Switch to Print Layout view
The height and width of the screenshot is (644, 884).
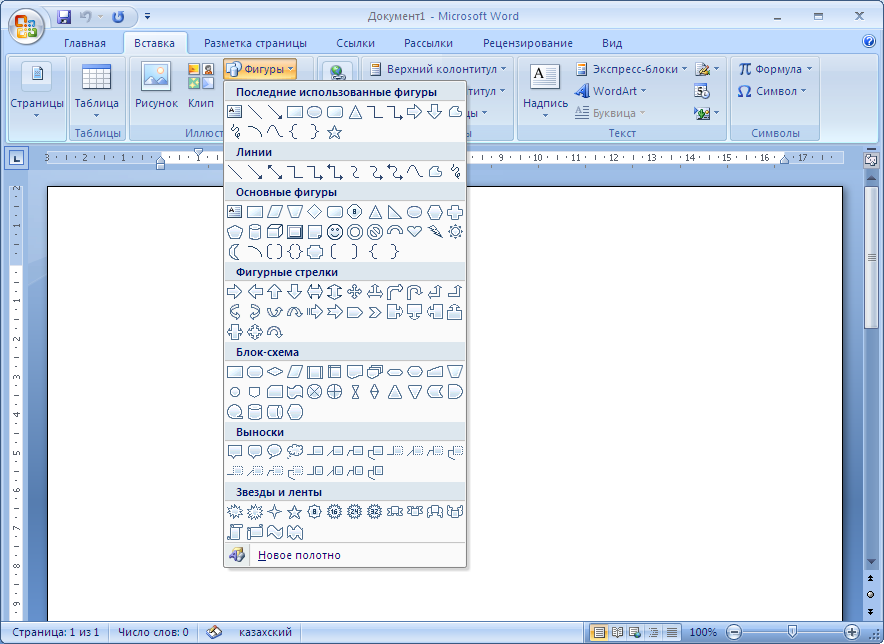point(599,632)
